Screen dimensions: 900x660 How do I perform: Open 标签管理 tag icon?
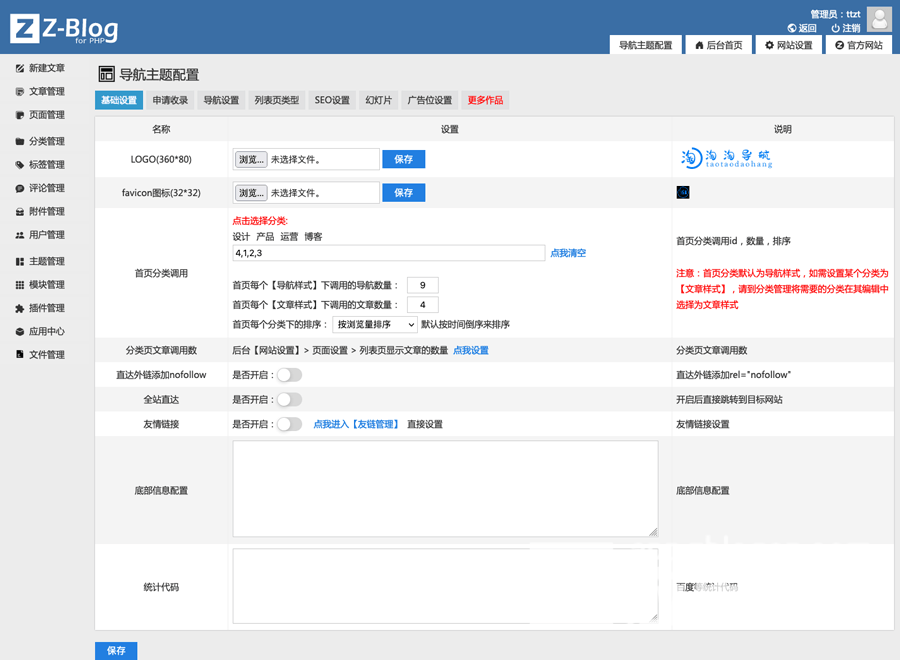(20, 165)
